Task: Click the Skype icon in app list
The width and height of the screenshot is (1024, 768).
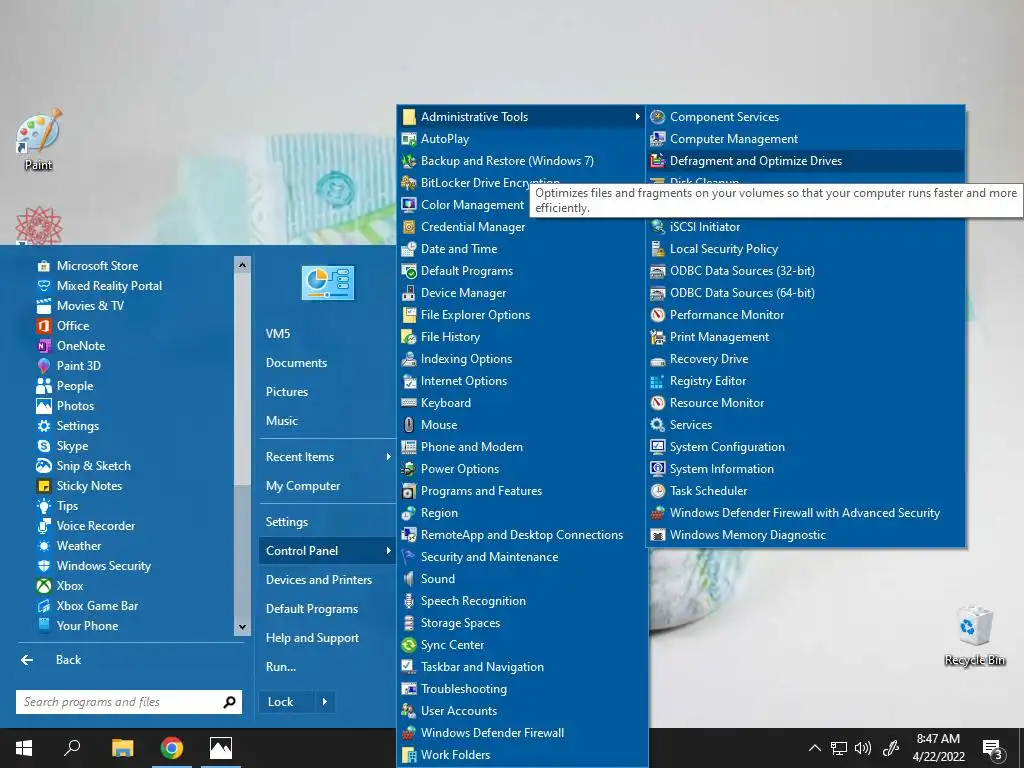Action: [x=44, y=445]
